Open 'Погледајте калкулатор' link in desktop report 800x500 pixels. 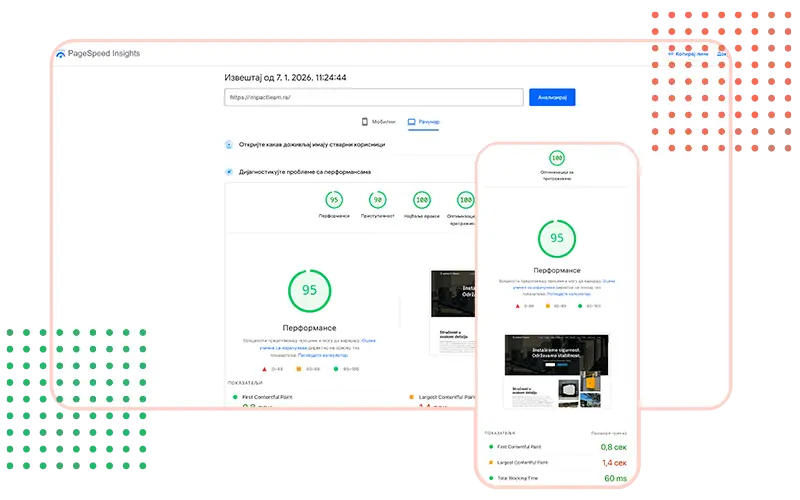[323, 355]
